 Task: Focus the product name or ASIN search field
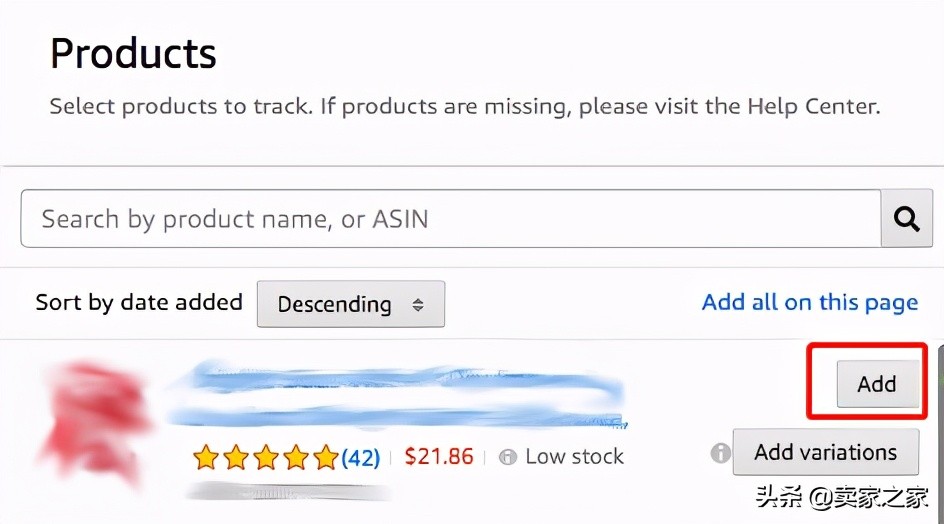450,219
